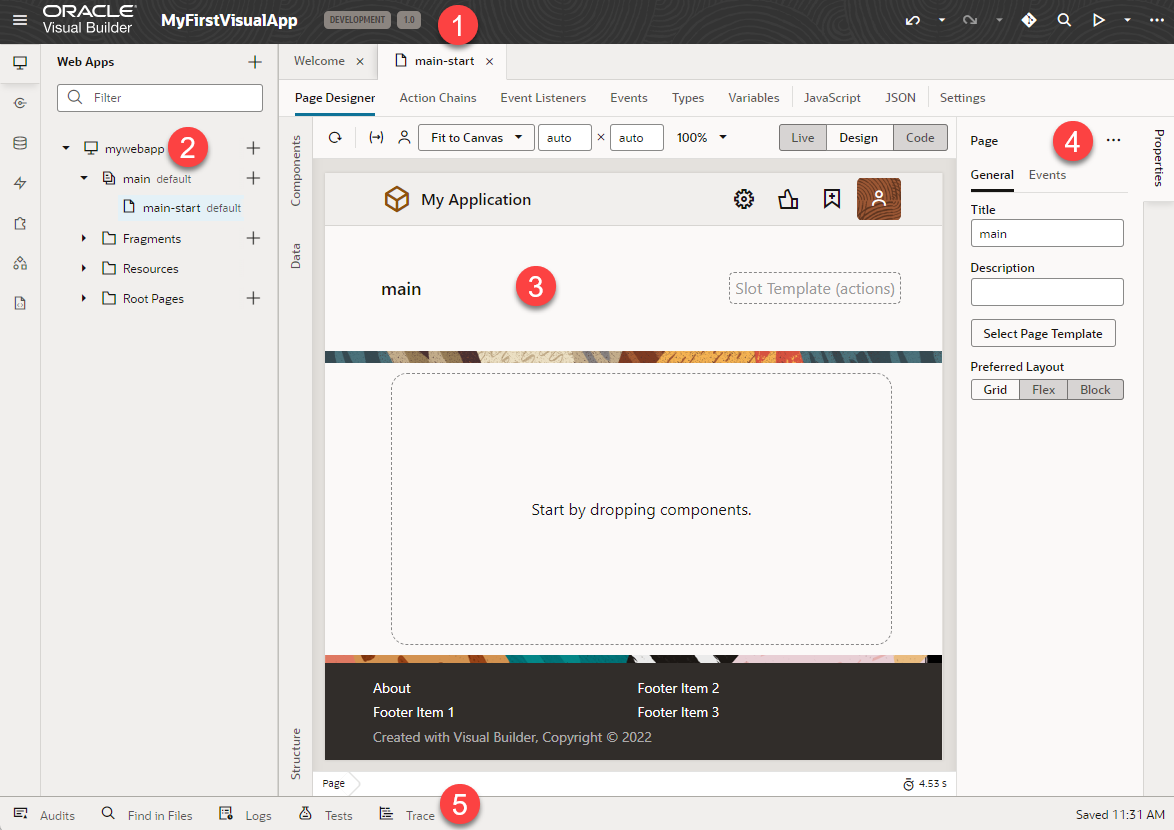This screenshot has height=830, width=1174.
Task: Select the Source files icon in navigator
Action: 19,302
